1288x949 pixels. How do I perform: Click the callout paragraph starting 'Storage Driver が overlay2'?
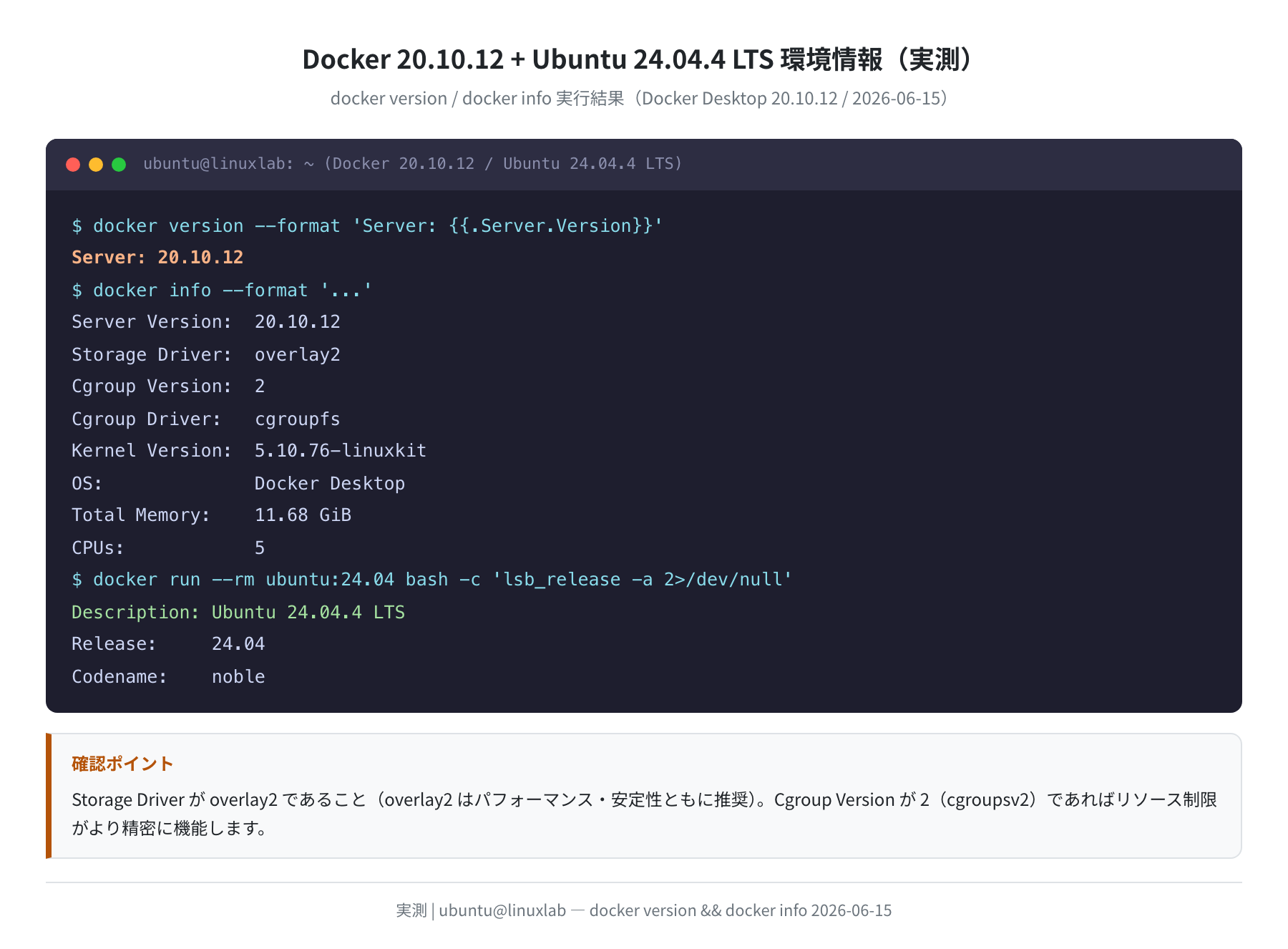click(x=644, y=814)
